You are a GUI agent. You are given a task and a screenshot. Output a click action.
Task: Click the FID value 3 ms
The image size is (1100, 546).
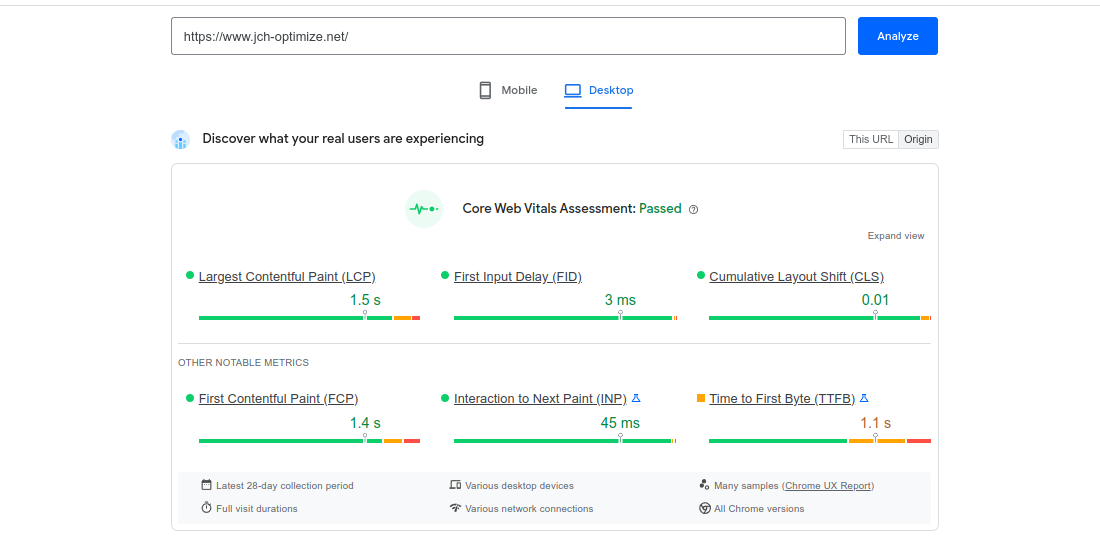[620, 300]
